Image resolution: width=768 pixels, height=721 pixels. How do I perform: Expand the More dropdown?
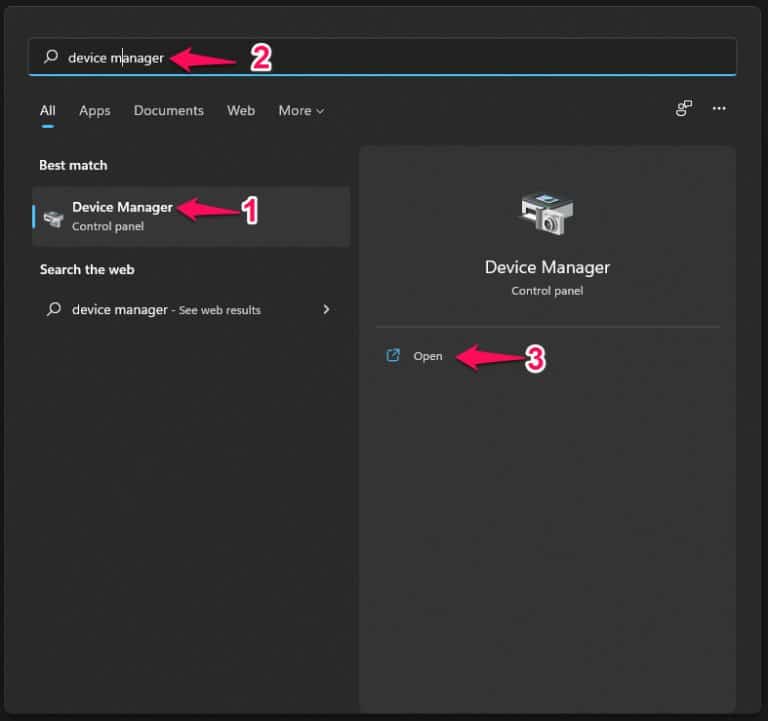click(300, 111)
